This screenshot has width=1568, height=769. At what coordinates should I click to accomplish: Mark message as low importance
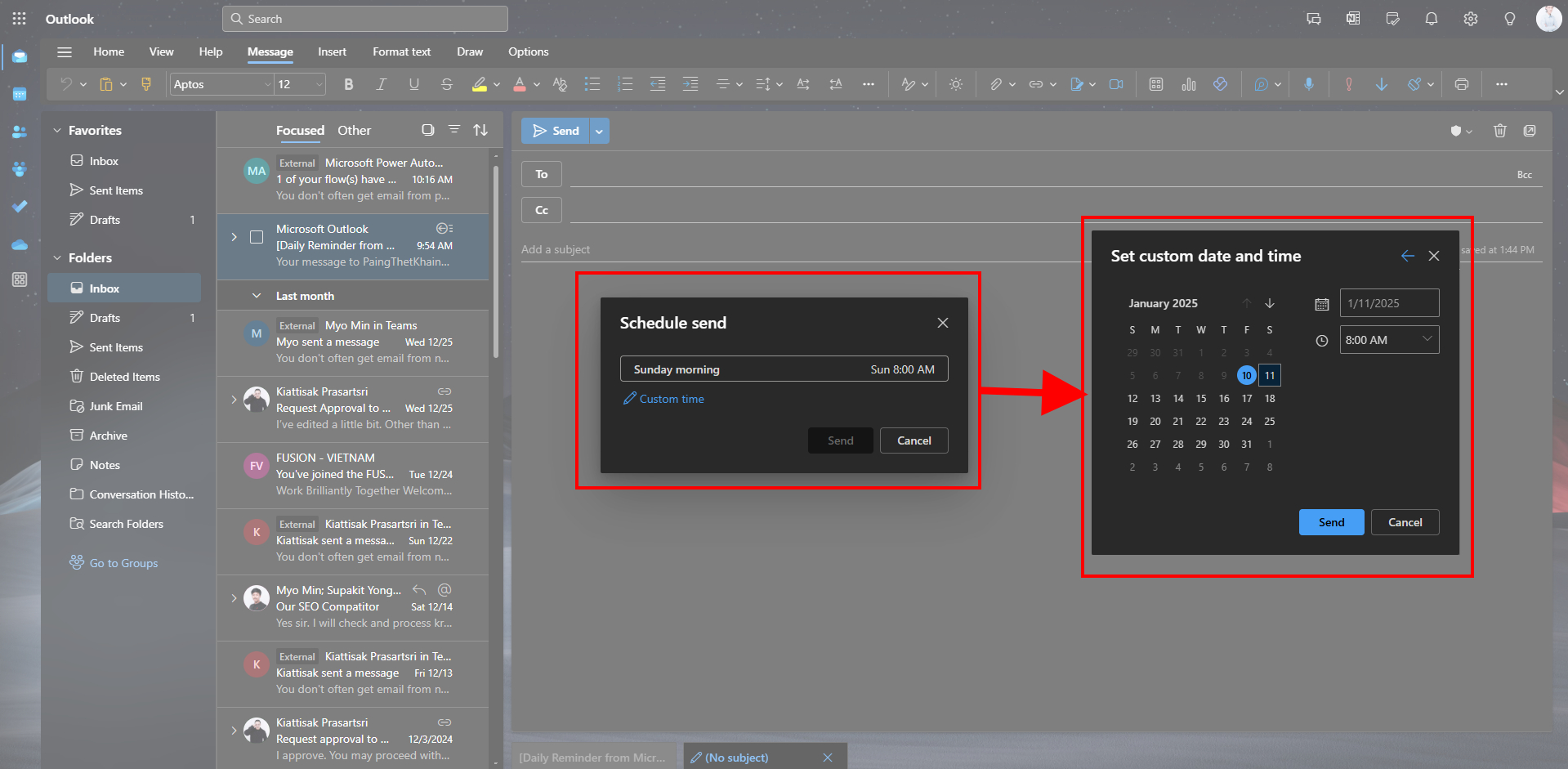pyautogui.click(x=1382, y=84)
